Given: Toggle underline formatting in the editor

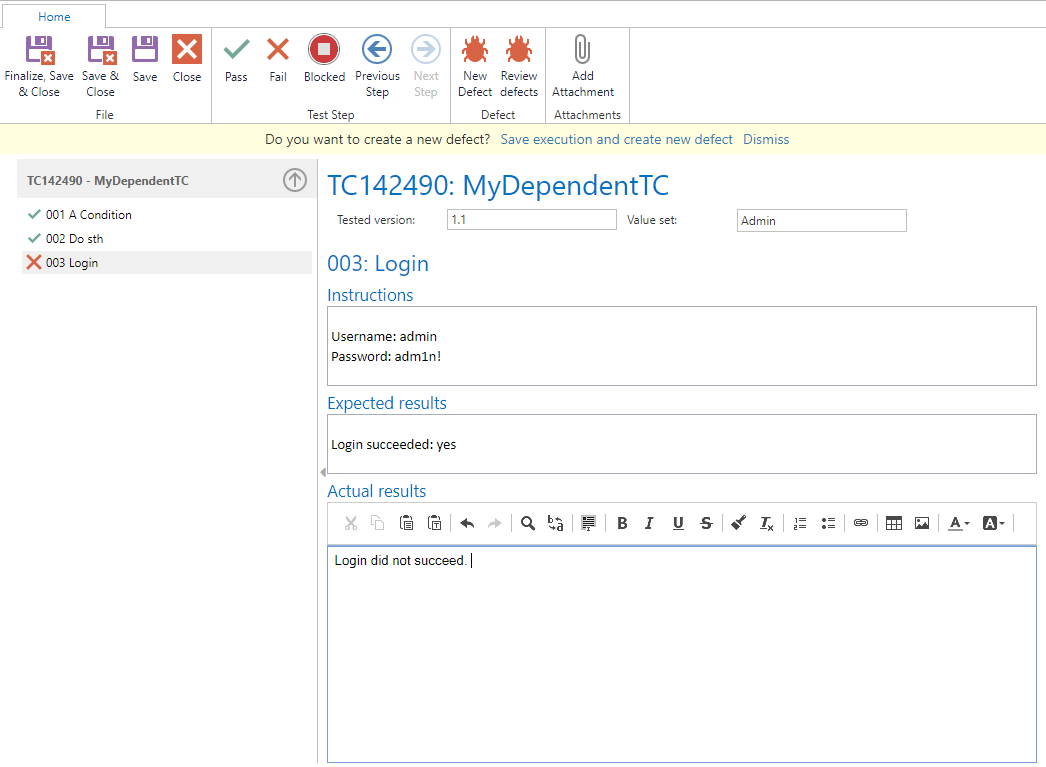Looking at the screenshot, I should 678,523.
